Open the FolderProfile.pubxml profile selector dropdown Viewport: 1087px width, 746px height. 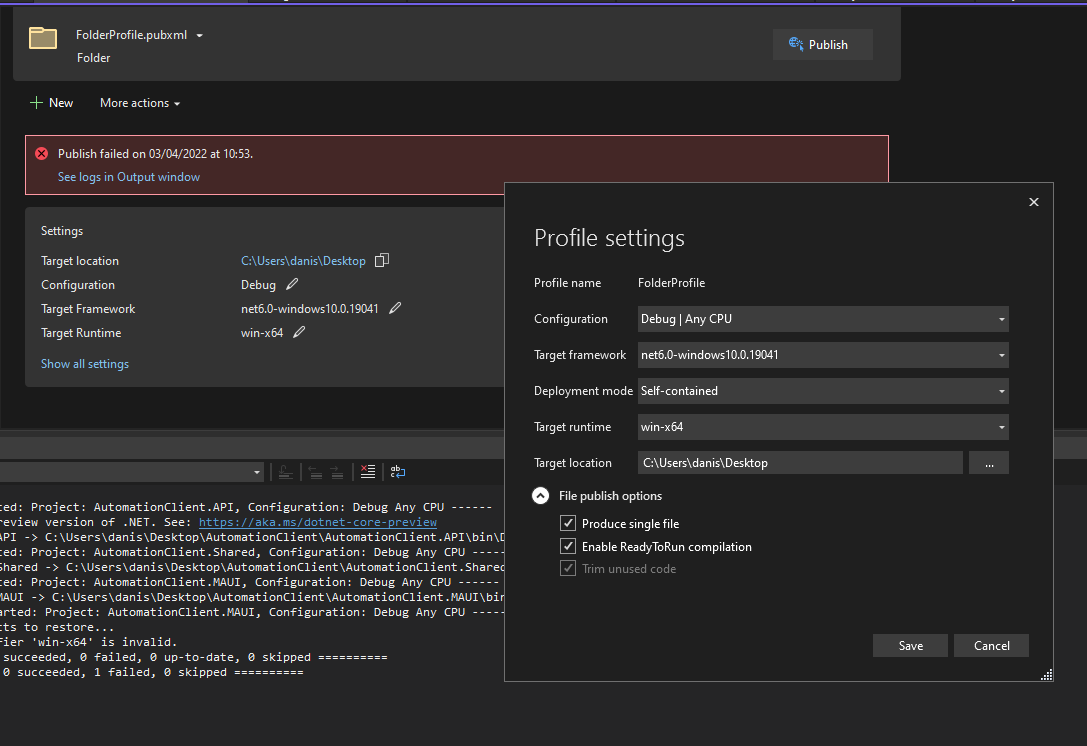[200, 36]
